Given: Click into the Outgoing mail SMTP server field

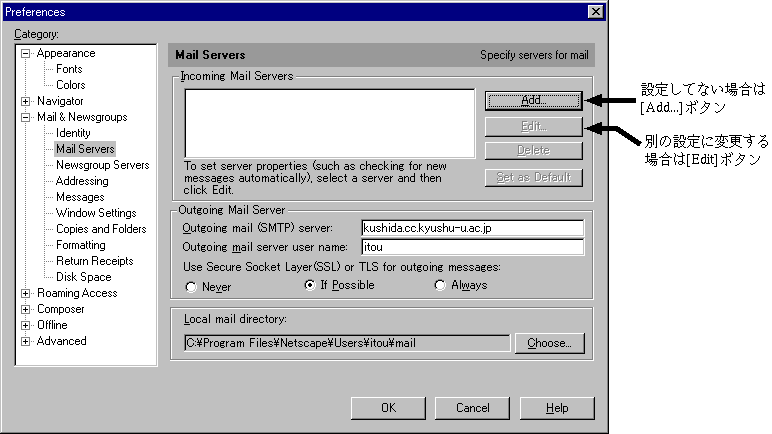Looking at the screenshot, I should pos(472,229).
